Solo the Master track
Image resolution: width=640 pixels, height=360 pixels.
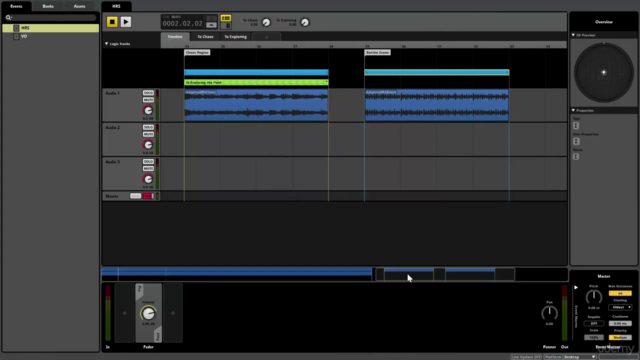pyautogui.click(x=136, y=196)
